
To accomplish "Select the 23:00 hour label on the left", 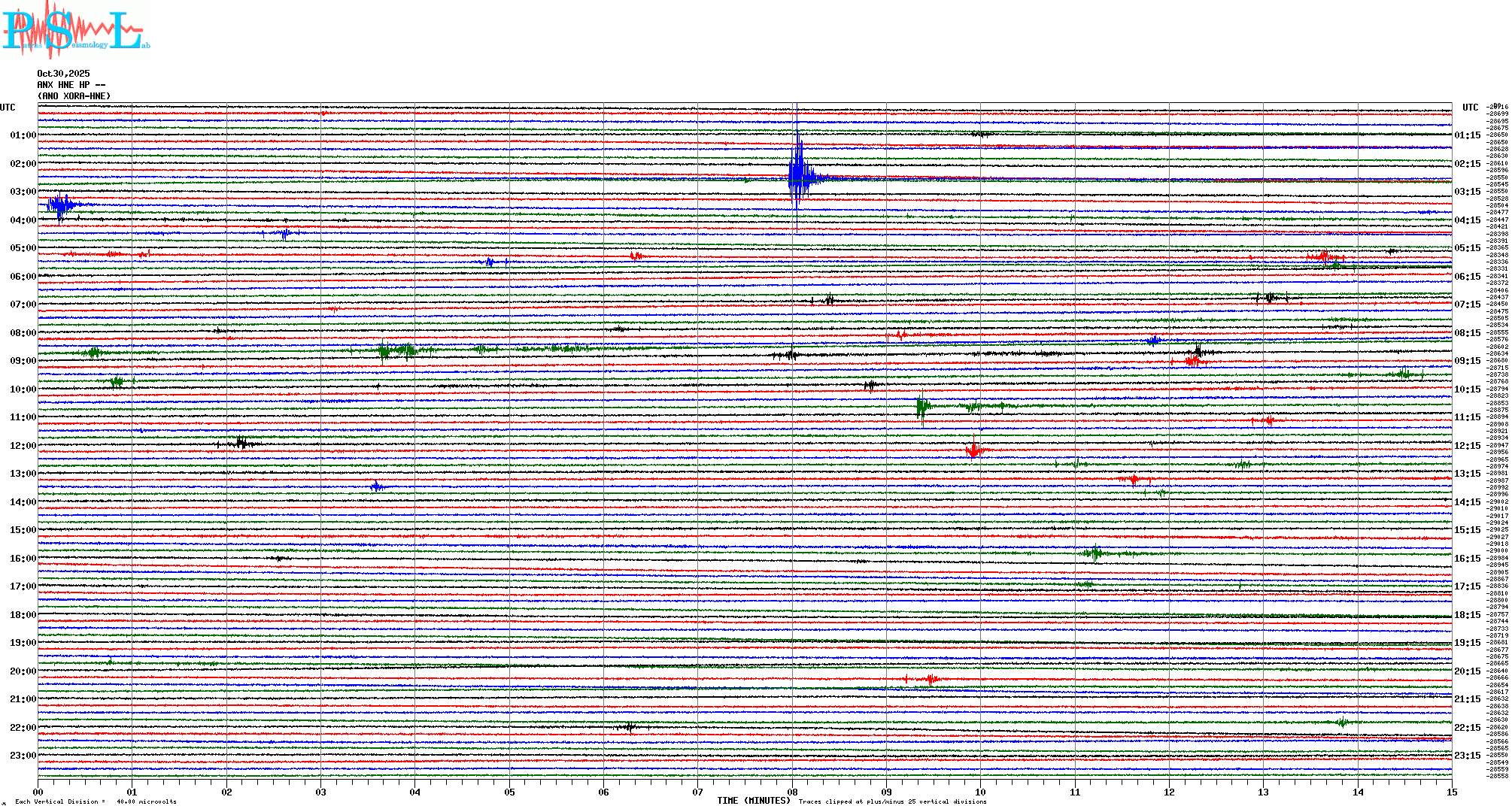I will tap(23, 756).
